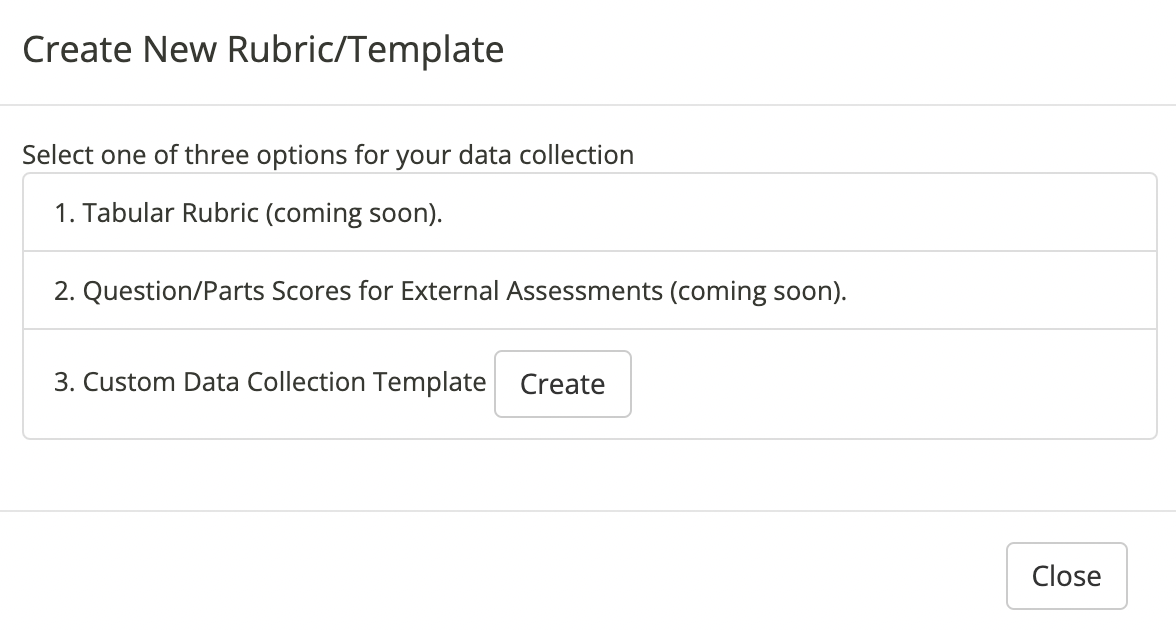Click the Create New Rubric/Template dialog title
This screenshot has height=630, width=1176.
(x=263, y=49)
